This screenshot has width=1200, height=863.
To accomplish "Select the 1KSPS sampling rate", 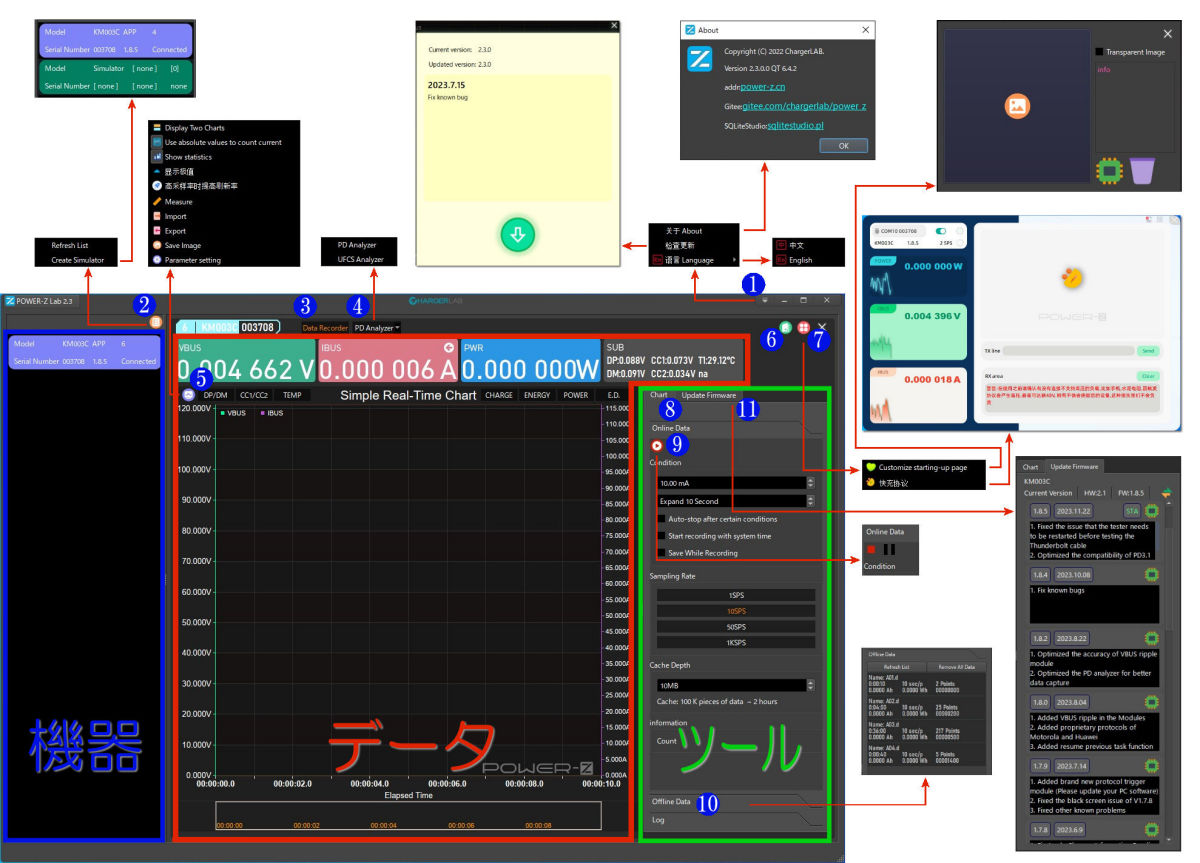I will click(736, 643).
